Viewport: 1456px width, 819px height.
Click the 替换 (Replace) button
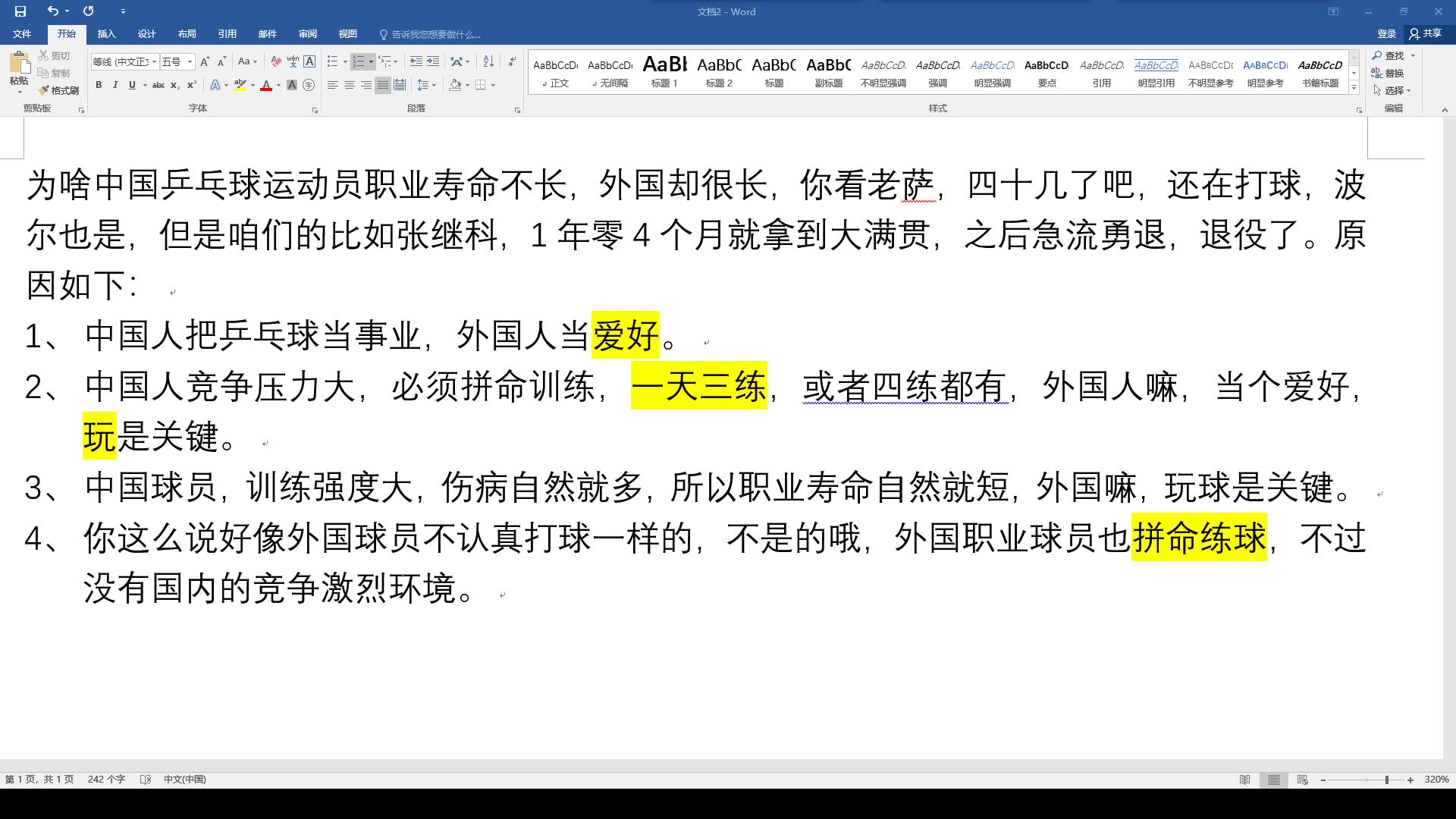pyautogui.click(x=1388, y=73)
